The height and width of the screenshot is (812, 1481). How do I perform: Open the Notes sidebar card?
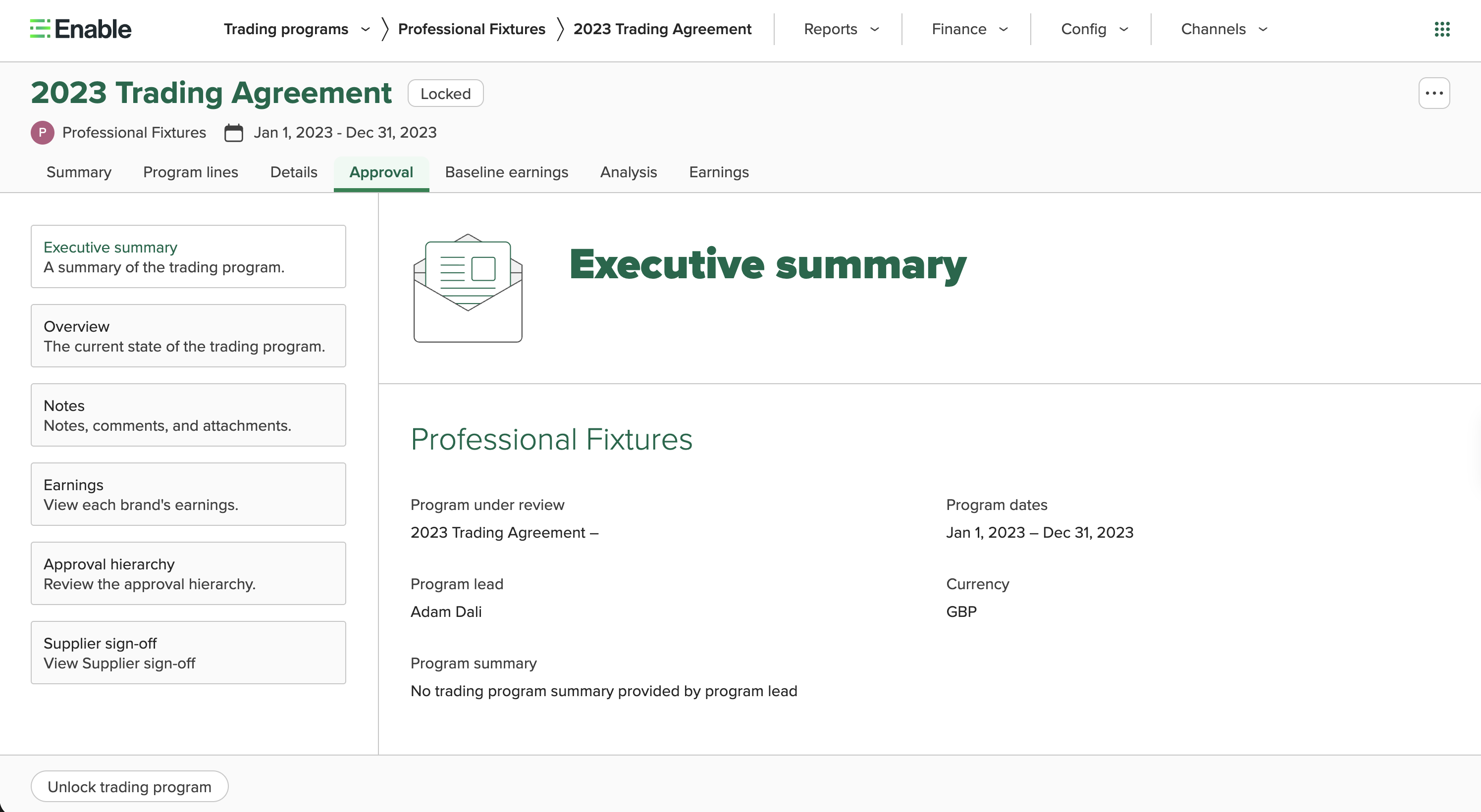[x=188, y=415]
